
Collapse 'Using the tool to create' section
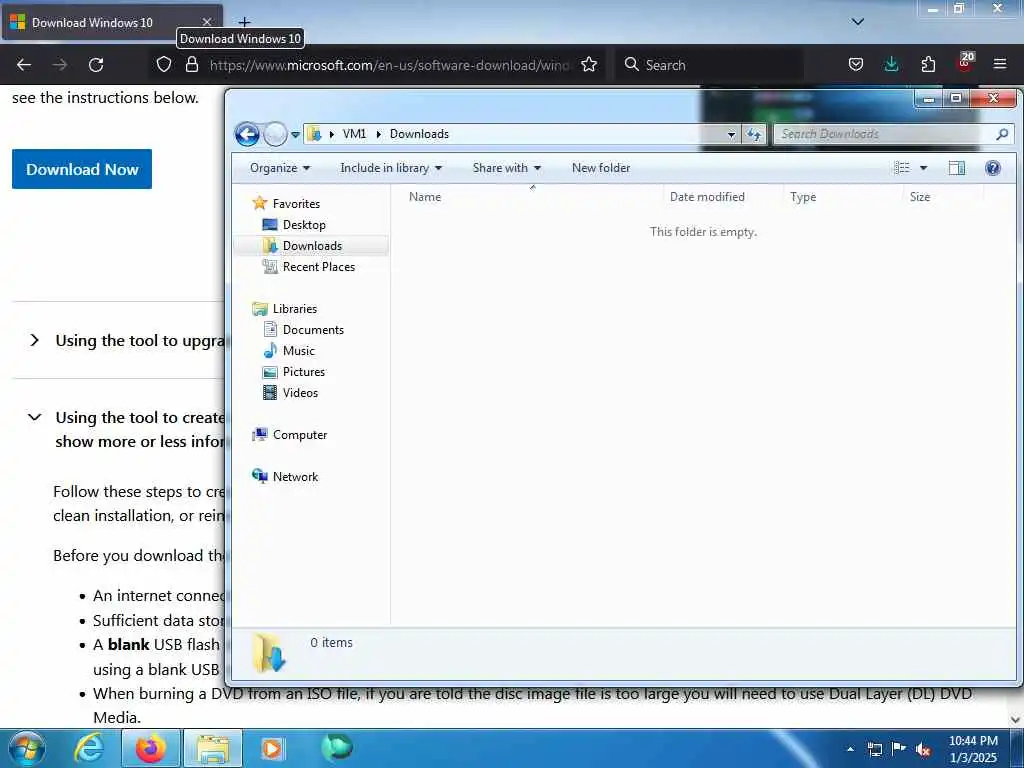(x=35, y=417)
